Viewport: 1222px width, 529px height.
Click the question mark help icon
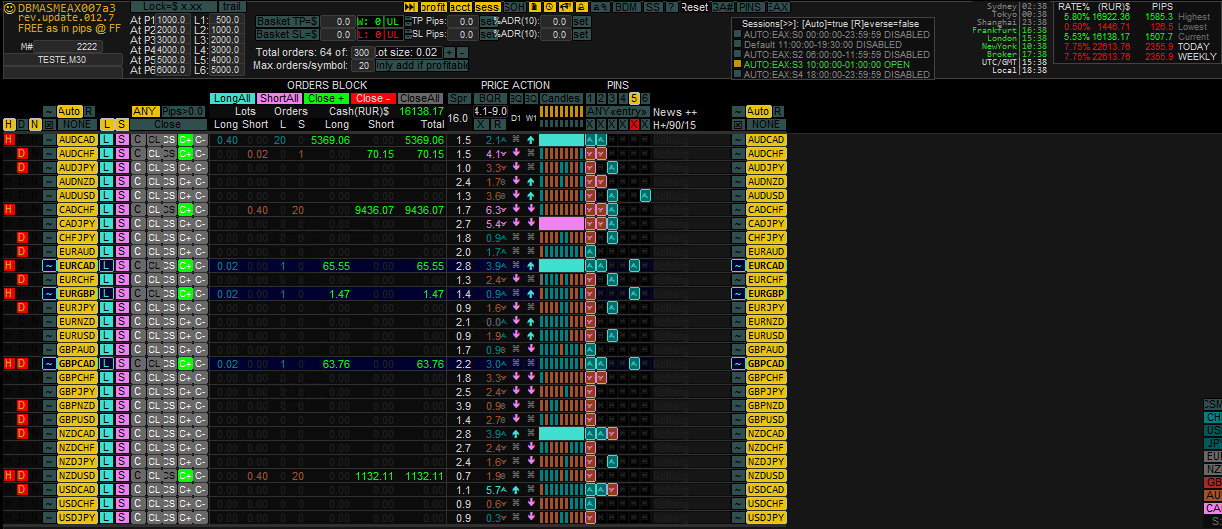[671, 7]
